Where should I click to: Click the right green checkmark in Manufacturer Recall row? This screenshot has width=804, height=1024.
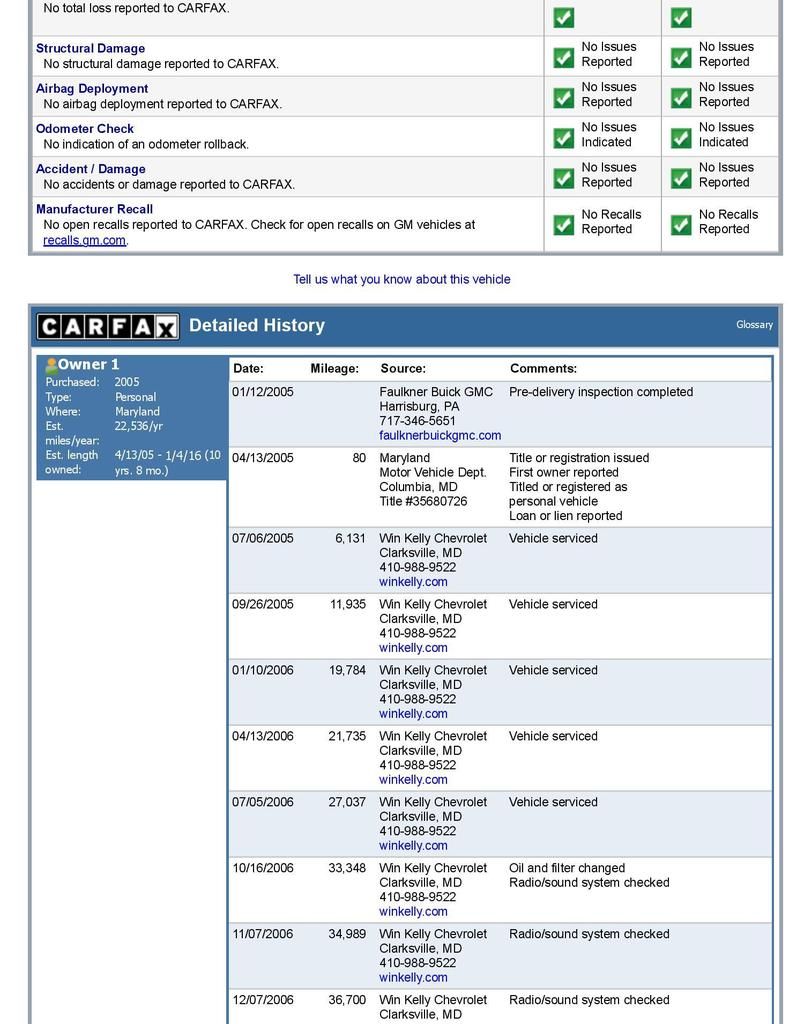(681, 225)
